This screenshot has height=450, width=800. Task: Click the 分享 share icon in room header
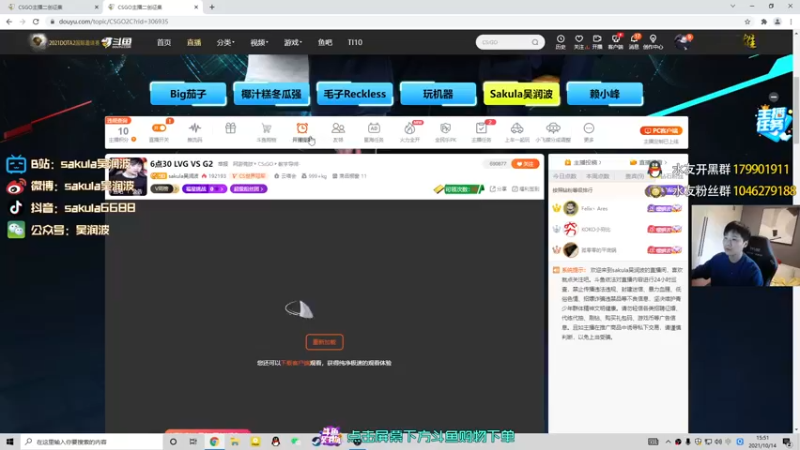tap(498, 189)
